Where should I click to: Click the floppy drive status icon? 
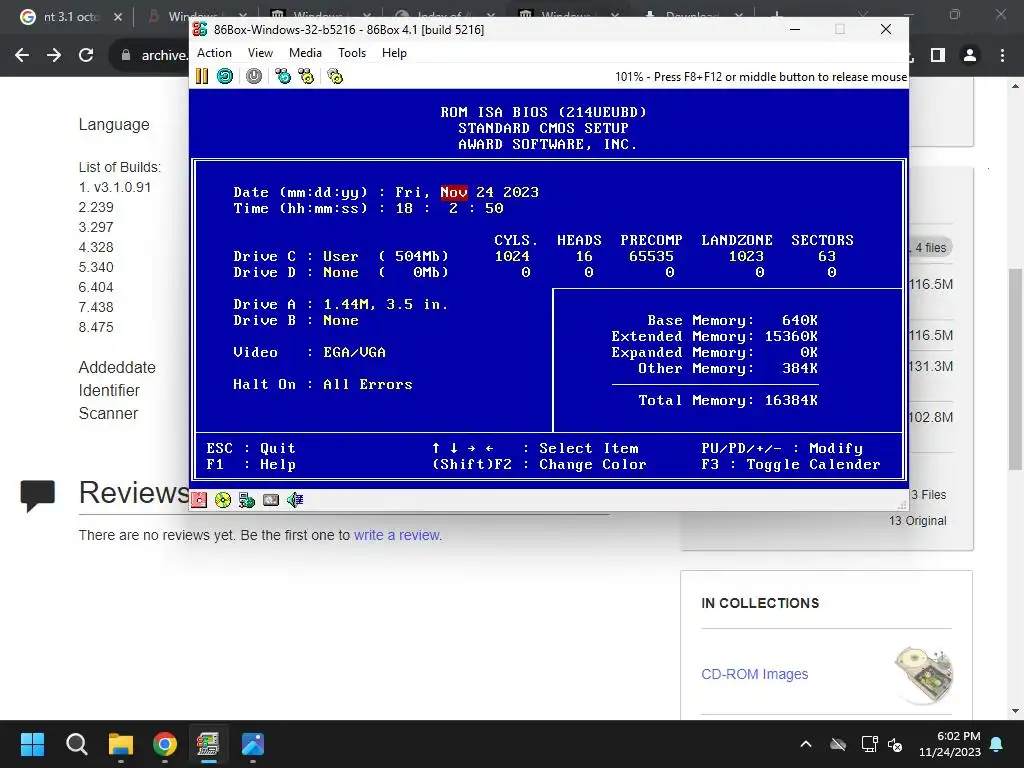[199, 500]
